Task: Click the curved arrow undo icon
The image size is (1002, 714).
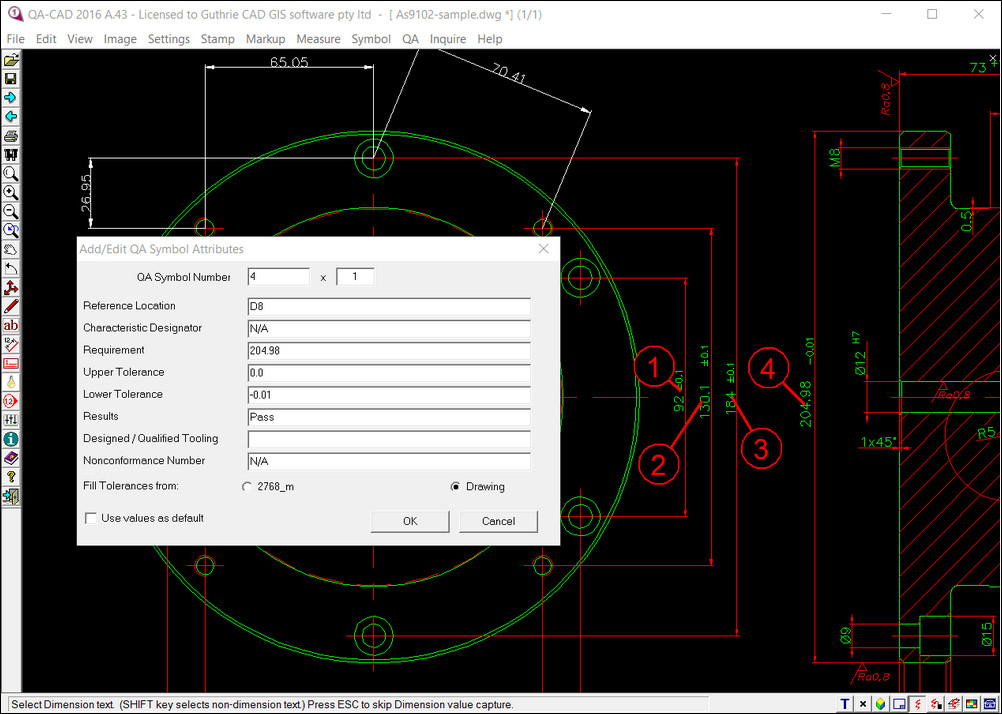Action: pos(11,268)
